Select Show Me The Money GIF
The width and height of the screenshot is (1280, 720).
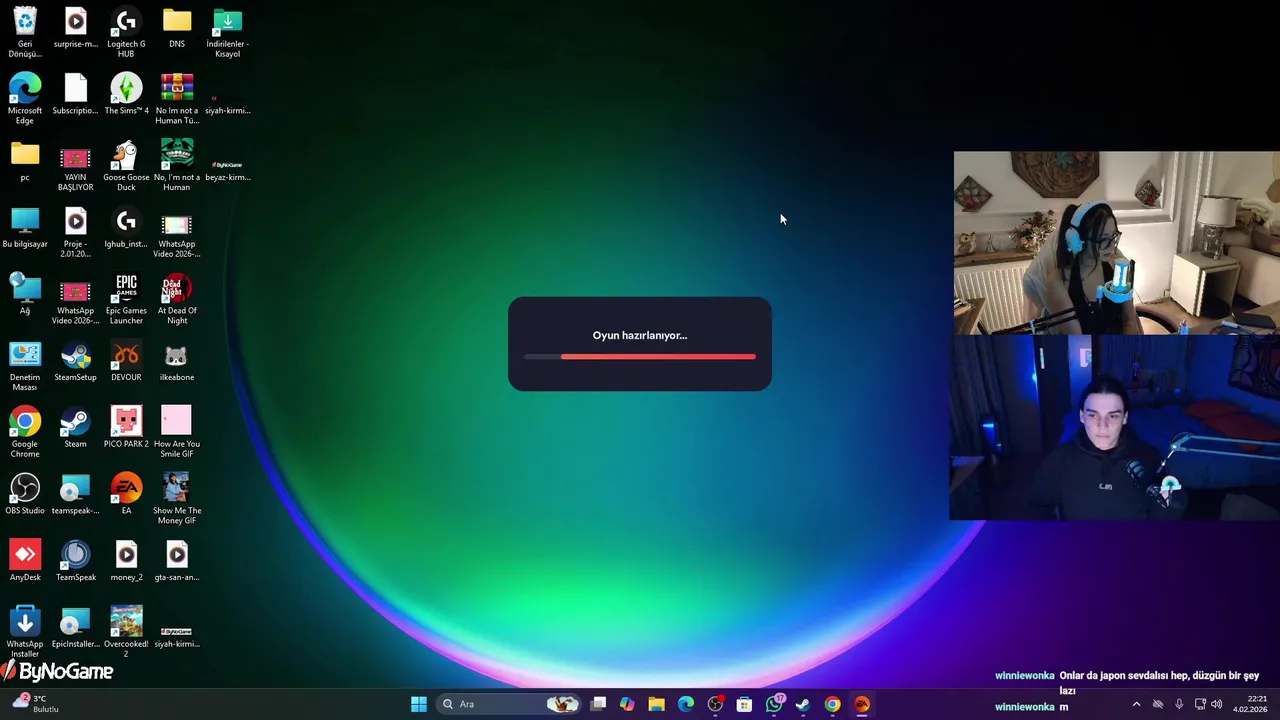coord(177,499)
